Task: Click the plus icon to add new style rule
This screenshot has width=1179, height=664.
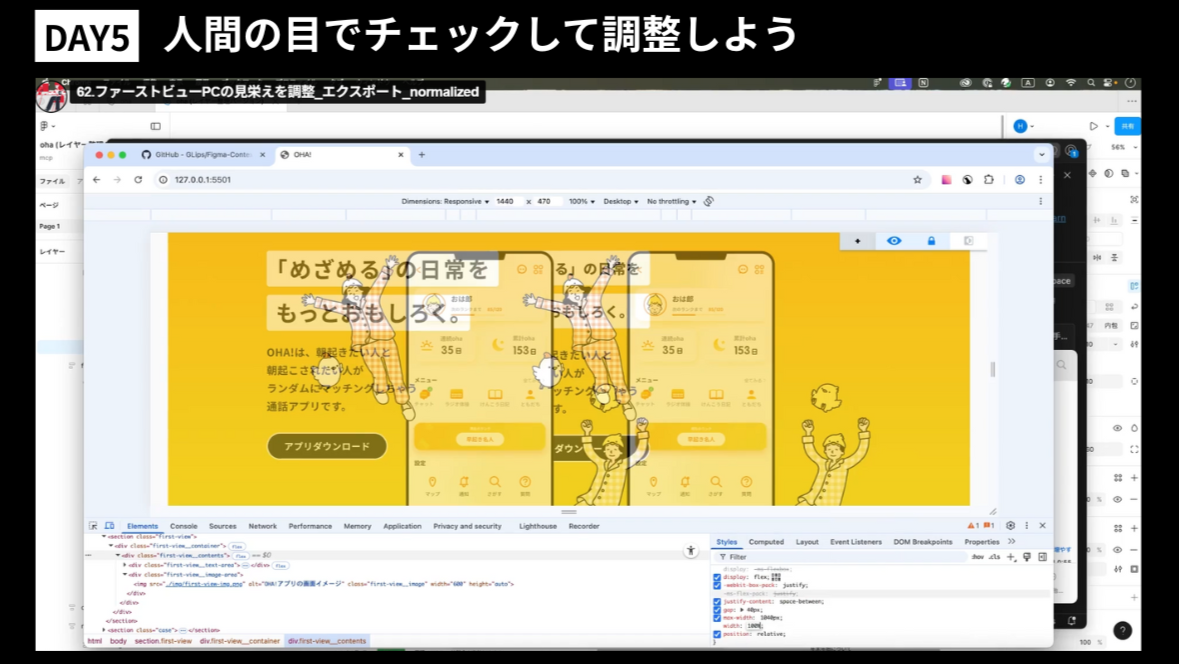Action: (1011, 557)
